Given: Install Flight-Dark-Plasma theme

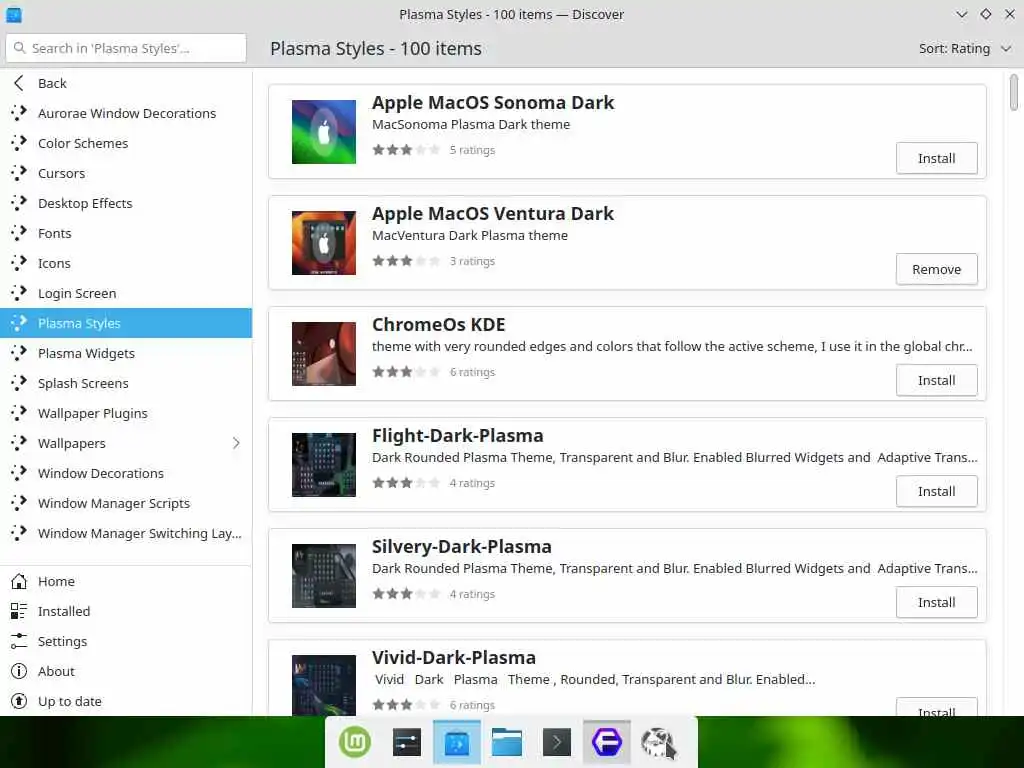Looking at the screenshot, I should pos(936,491).
